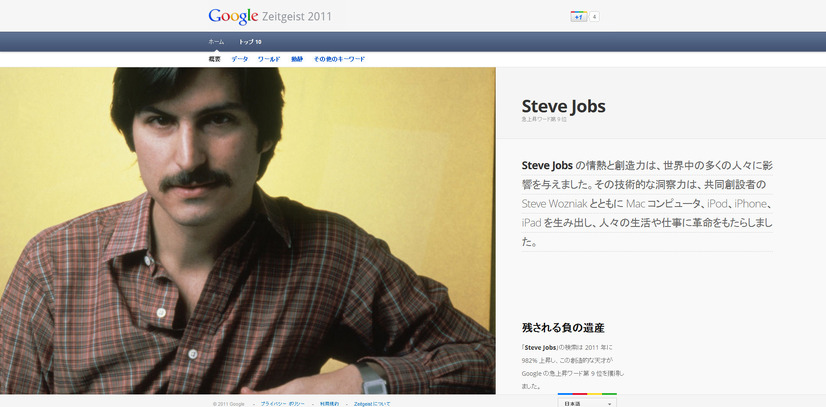This screenshot has width=826, height=407.
Task: Click the Google logo
Action: click(x=233, y=16)
